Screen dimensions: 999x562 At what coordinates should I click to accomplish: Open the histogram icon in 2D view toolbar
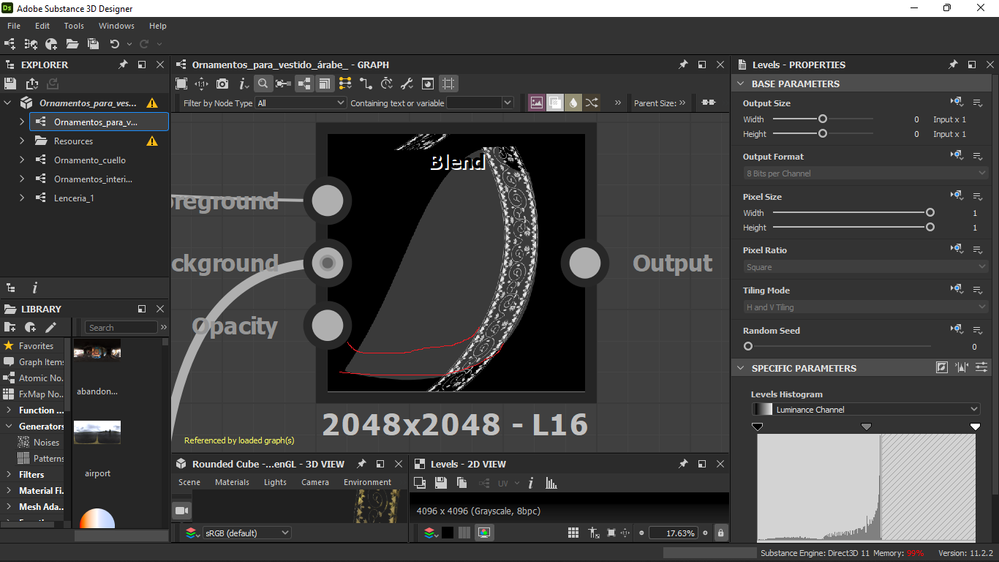coord(551,484)
